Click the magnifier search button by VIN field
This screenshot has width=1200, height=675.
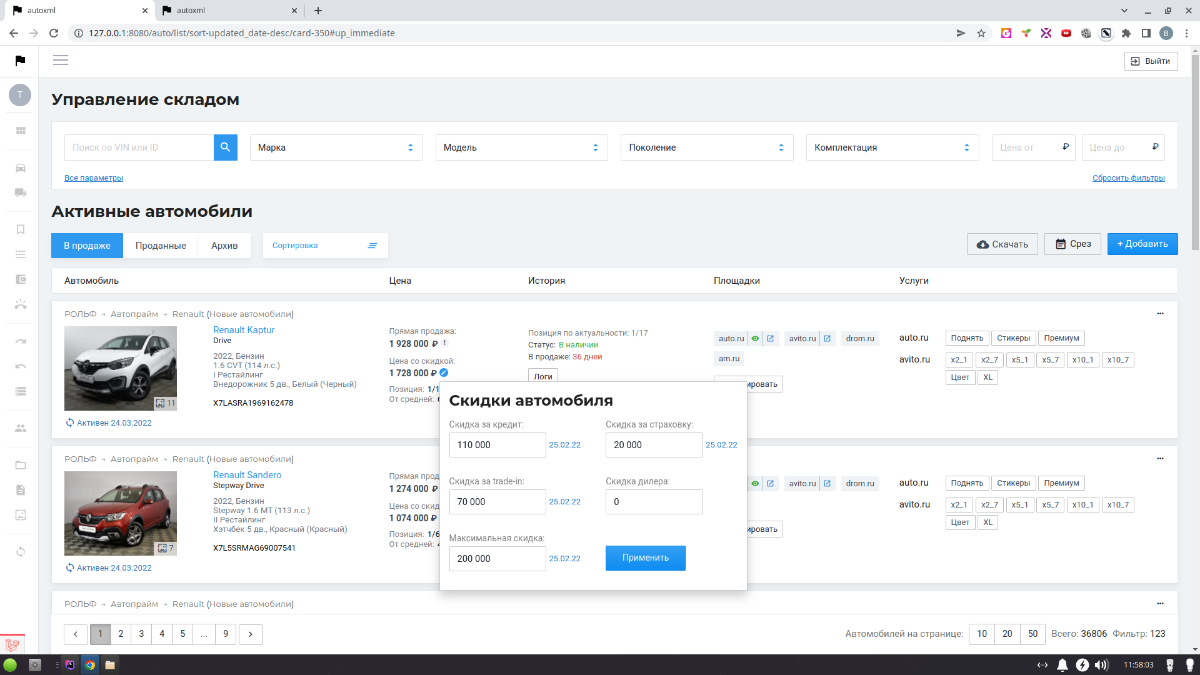(x=225, y=147)
